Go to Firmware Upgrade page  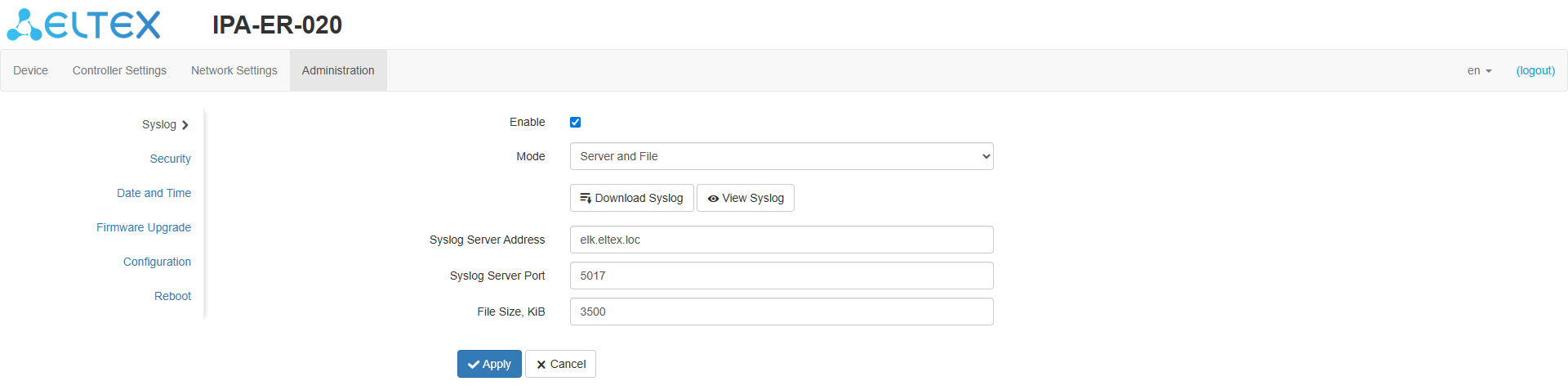point(144,227)
